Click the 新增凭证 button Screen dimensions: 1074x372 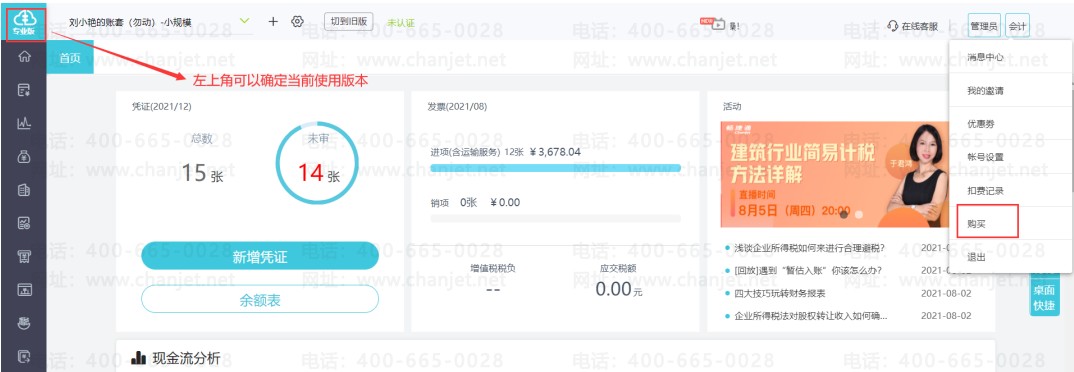pos(260,257)
